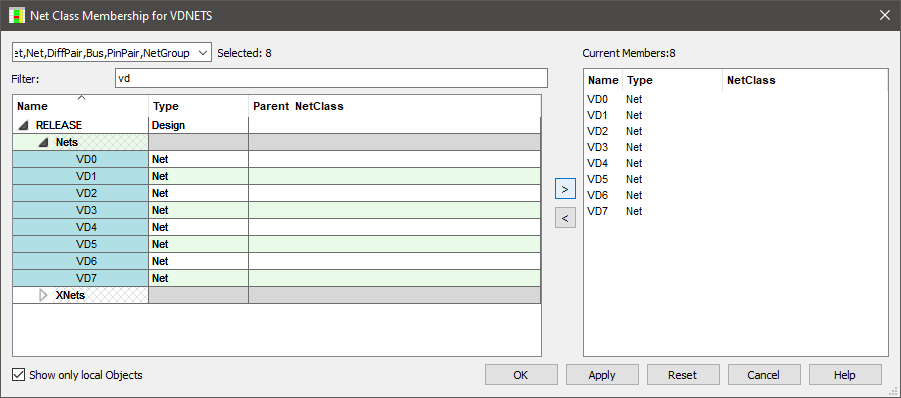Click the Parent NetClass column header
The image size is (901, 398).
[x=394, y=106]
